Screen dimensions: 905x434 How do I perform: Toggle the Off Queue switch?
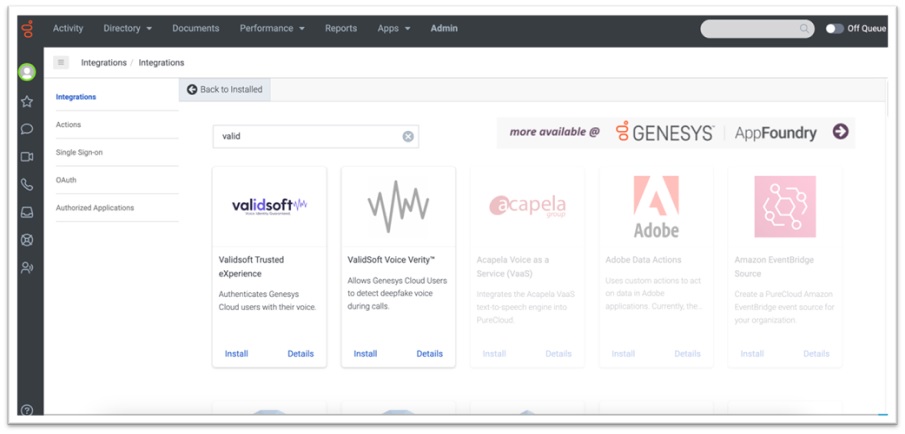point(834,29)
